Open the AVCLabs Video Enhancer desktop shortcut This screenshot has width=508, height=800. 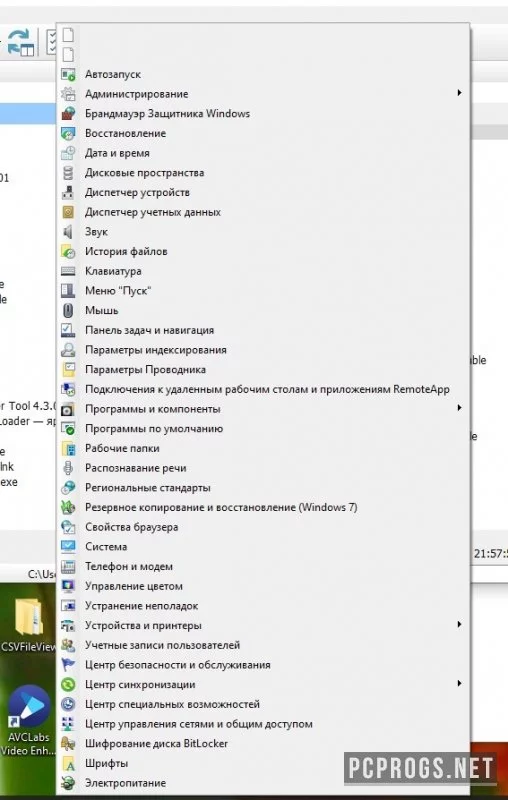(28, 721)
